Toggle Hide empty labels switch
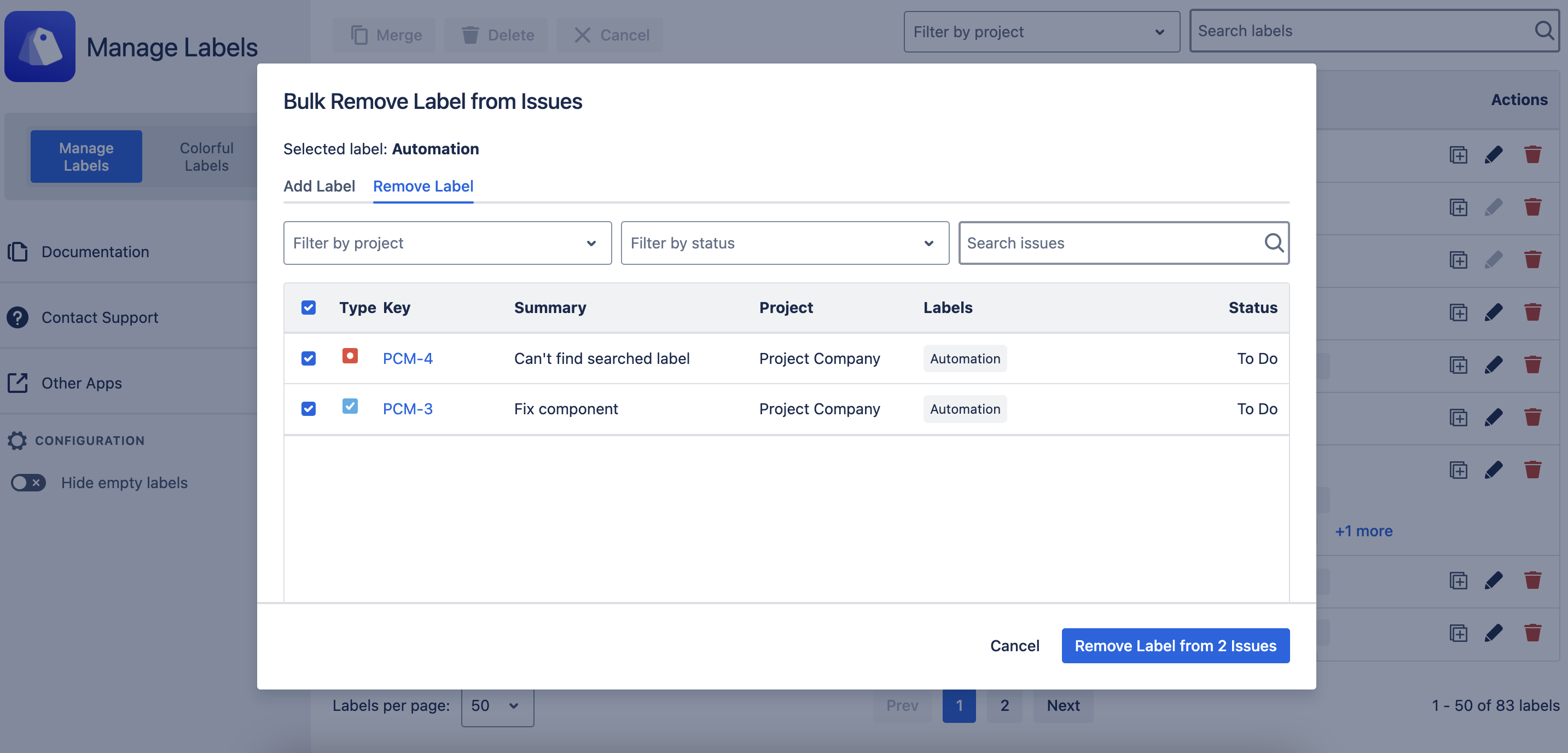Image resolution: width=1568 pixels, height=753 pixels. point(28,483)
